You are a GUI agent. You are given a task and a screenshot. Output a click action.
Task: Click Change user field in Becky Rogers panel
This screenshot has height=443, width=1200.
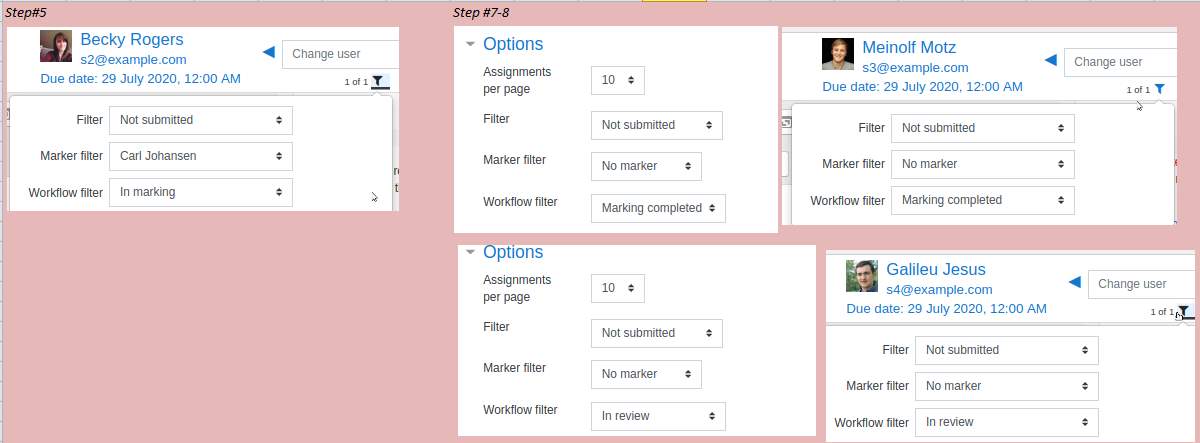340,54
